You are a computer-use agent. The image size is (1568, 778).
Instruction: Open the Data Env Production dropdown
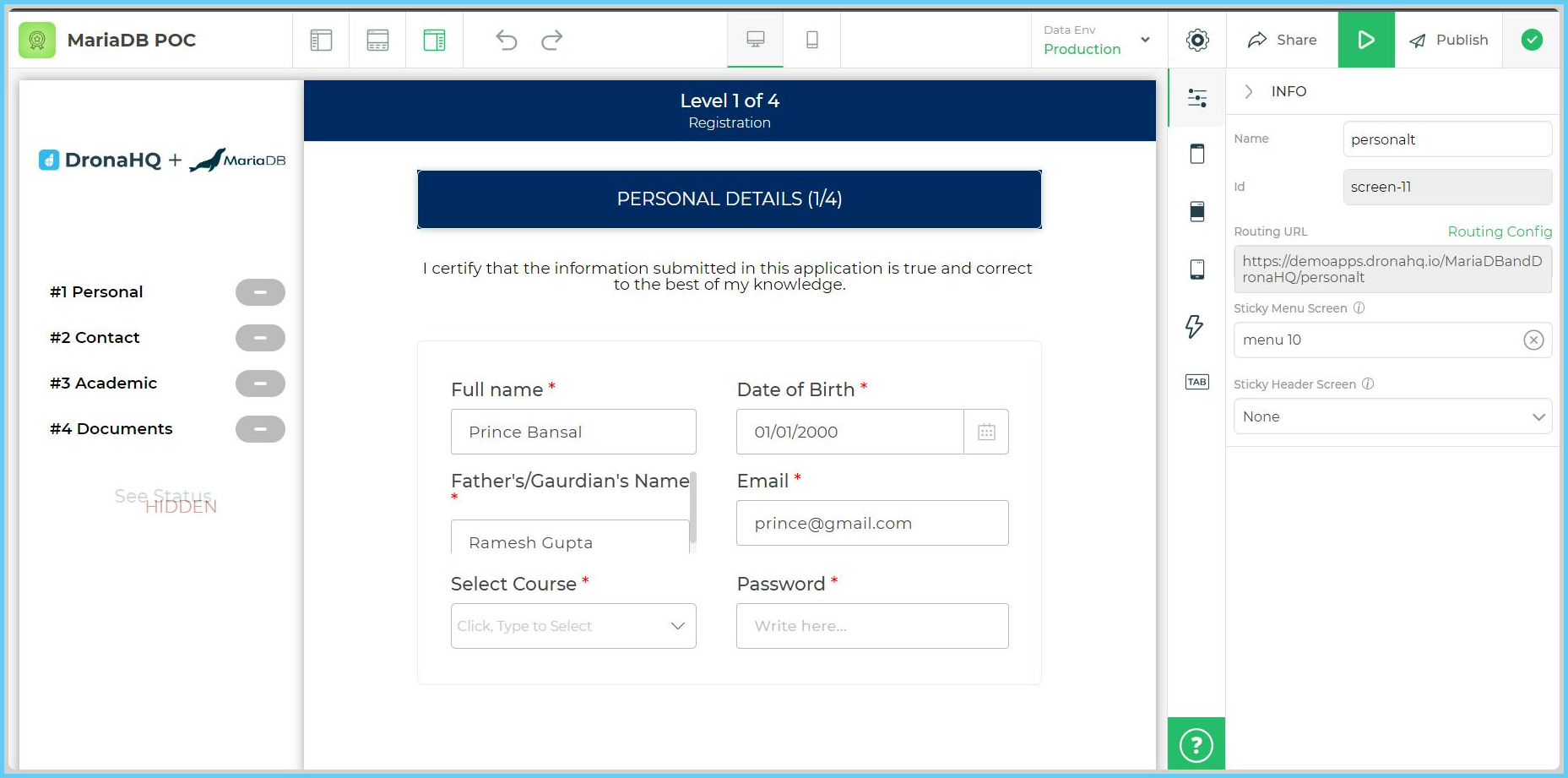pos(1096,40)
